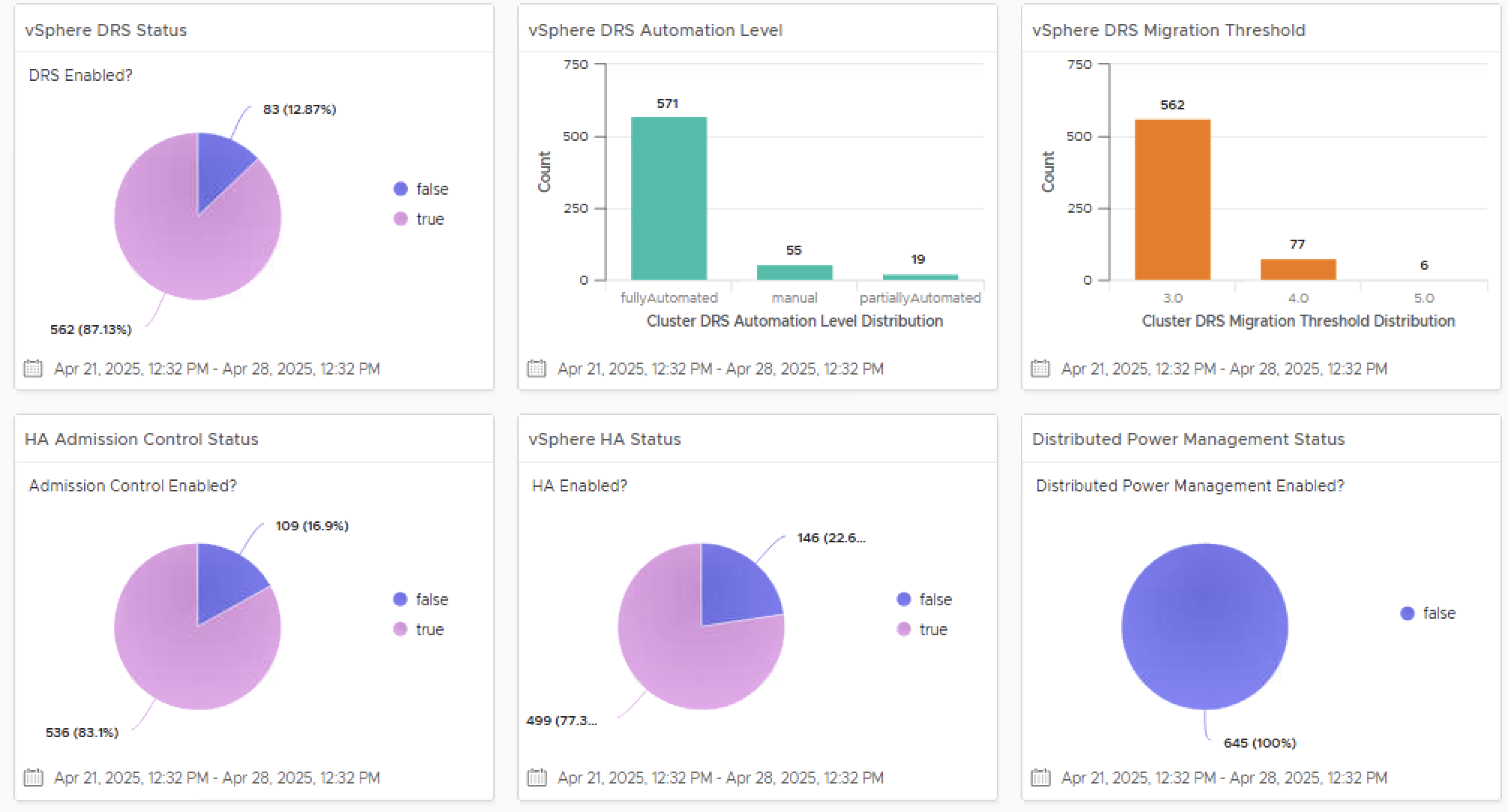This screenshot has height=812, width=1508.
Task: Click the 6 value above 5.0
Action: coord(1424,265)
